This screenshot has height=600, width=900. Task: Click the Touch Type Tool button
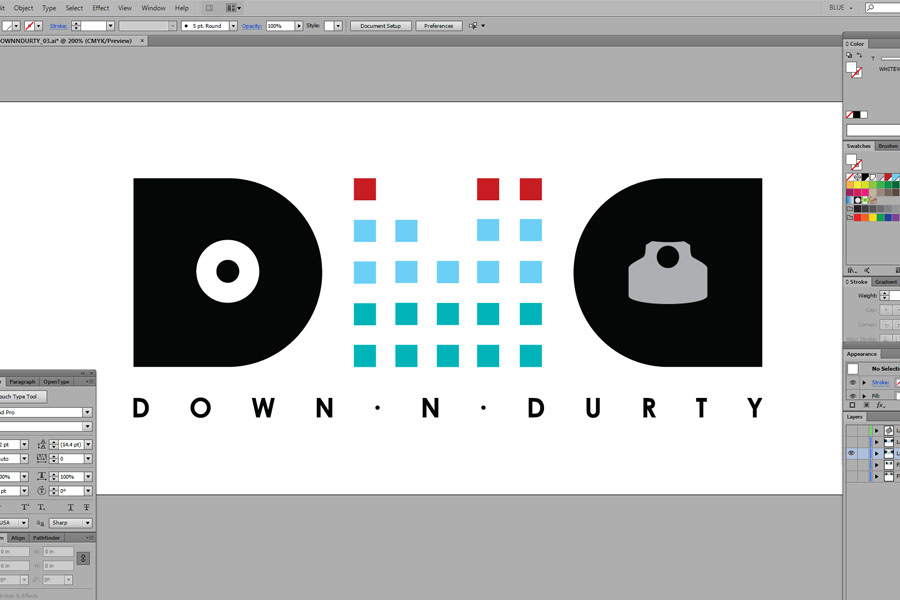(x=22, y=397)
